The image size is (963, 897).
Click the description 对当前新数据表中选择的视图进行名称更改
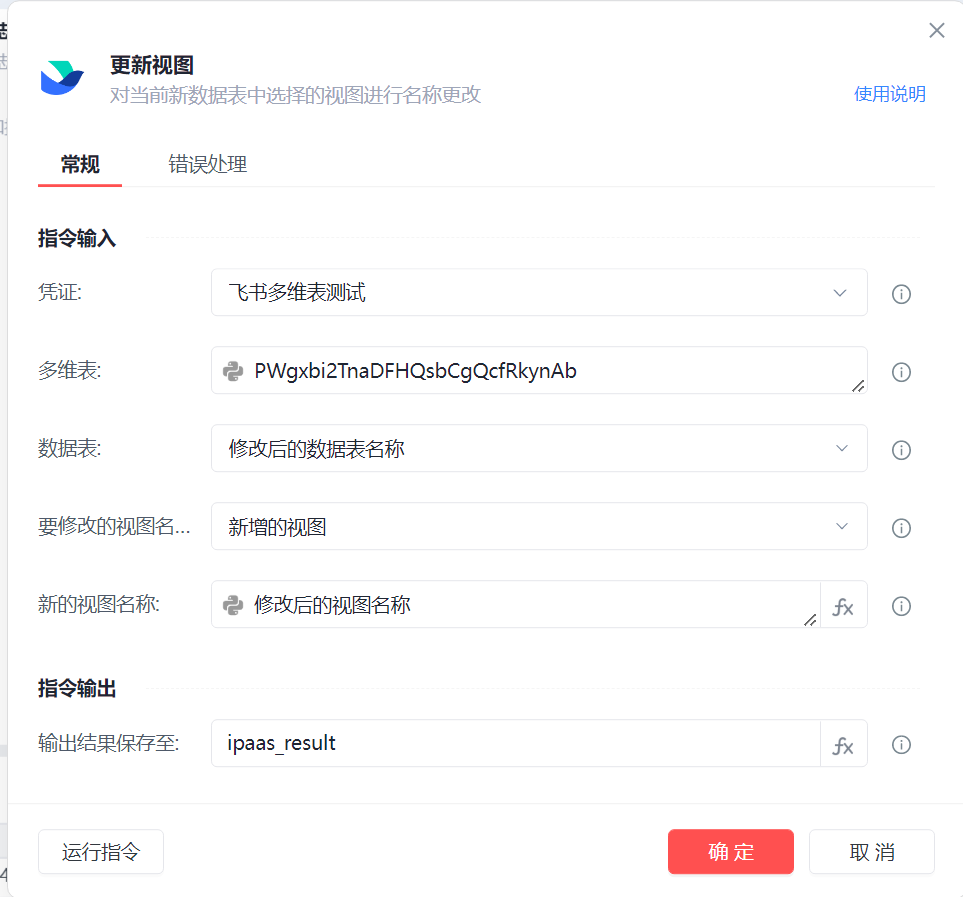(295, 95)
